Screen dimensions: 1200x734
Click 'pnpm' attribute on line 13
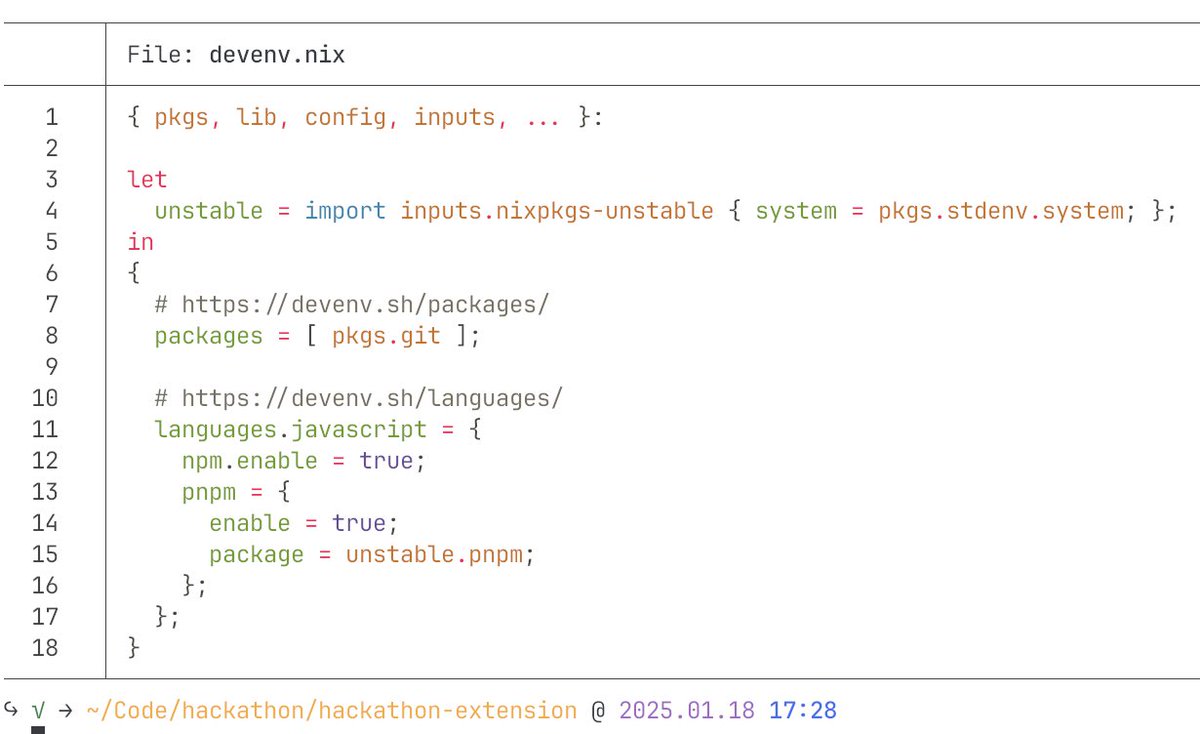(208, 492)
